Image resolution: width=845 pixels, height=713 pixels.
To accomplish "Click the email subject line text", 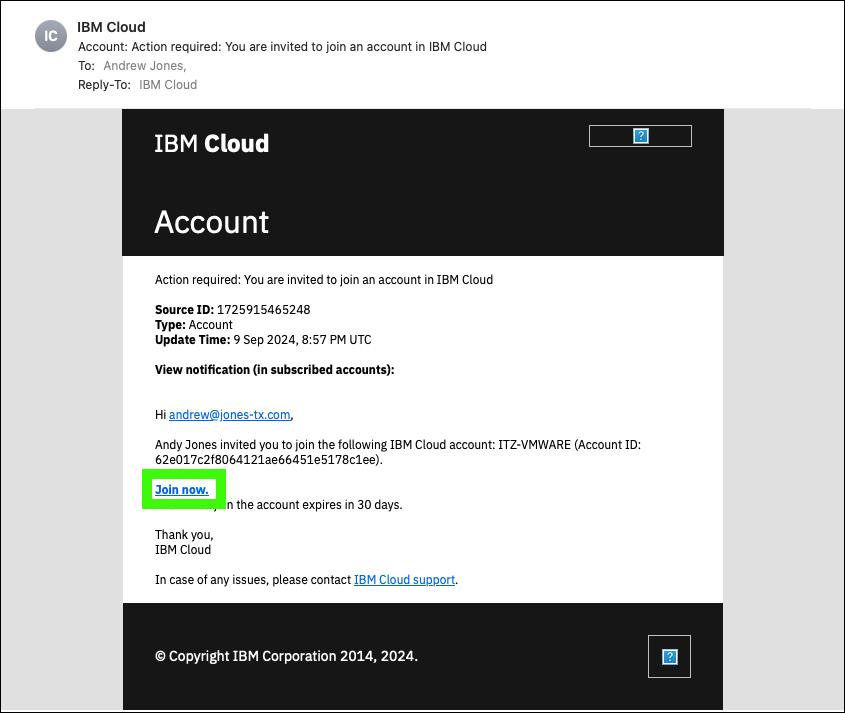I will [x=282, y=47].
